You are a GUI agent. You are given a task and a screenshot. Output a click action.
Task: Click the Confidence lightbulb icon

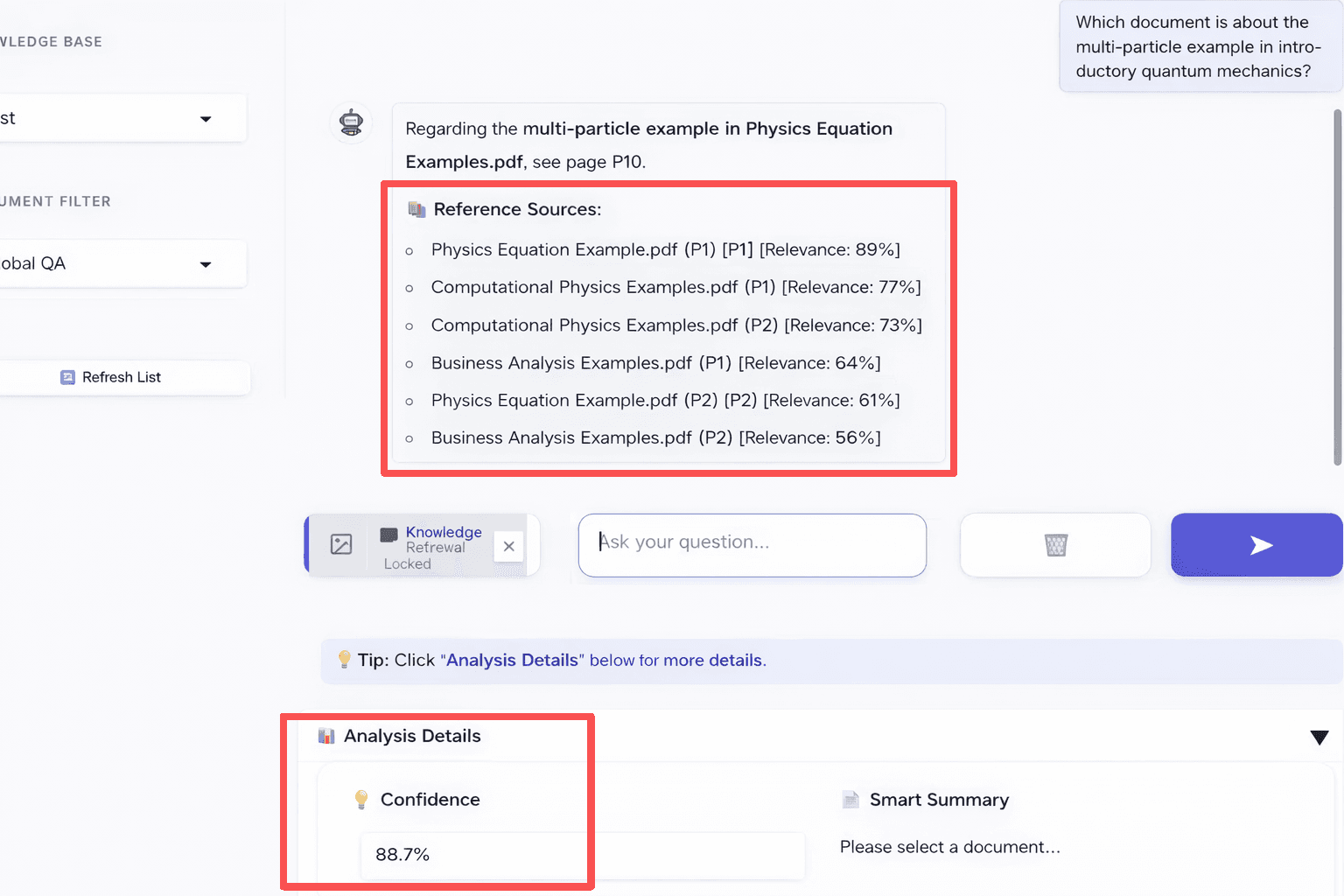(x=360, y=800)
